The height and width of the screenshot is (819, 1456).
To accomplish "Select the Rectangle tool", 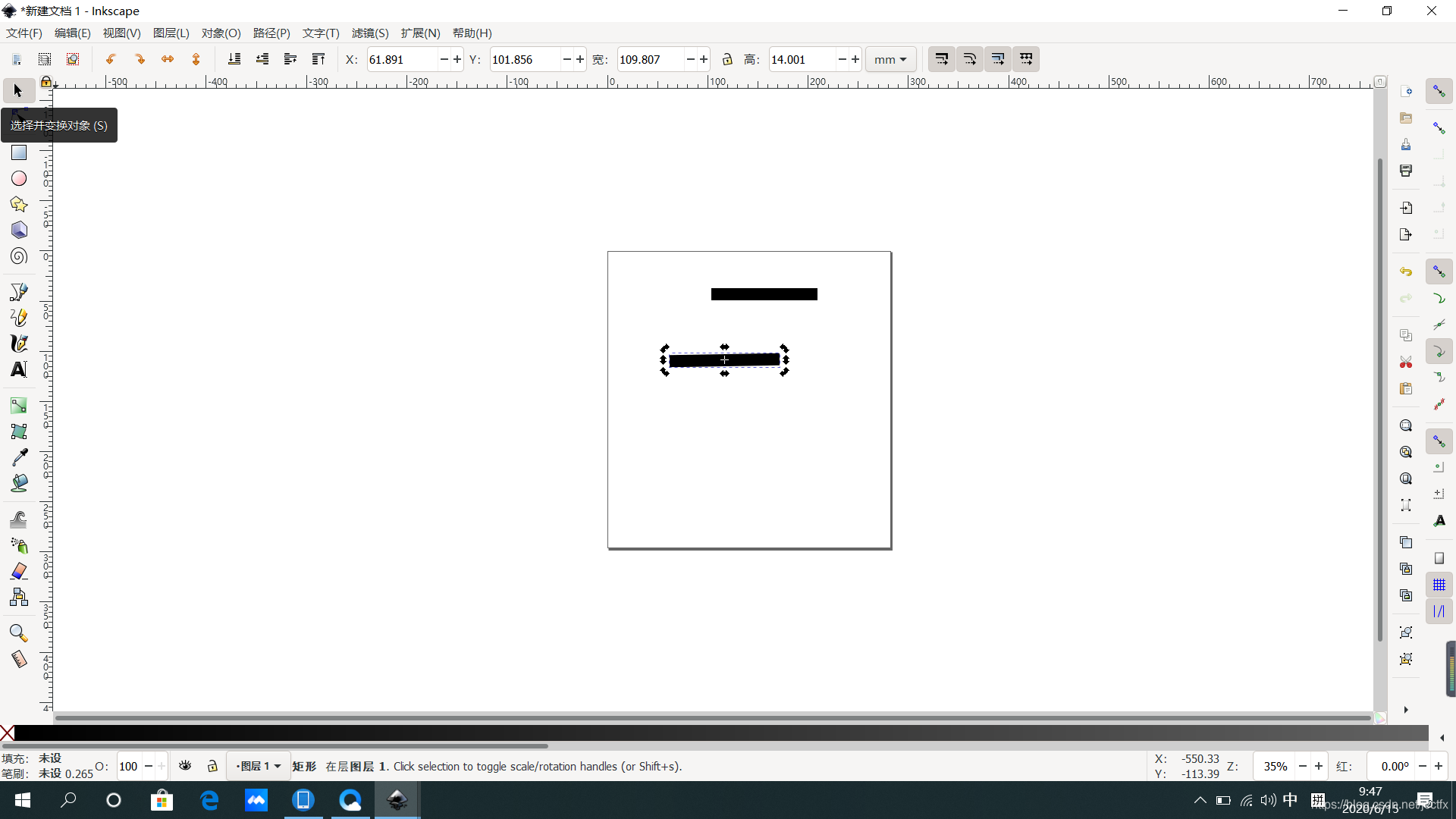I will (19, 152).
